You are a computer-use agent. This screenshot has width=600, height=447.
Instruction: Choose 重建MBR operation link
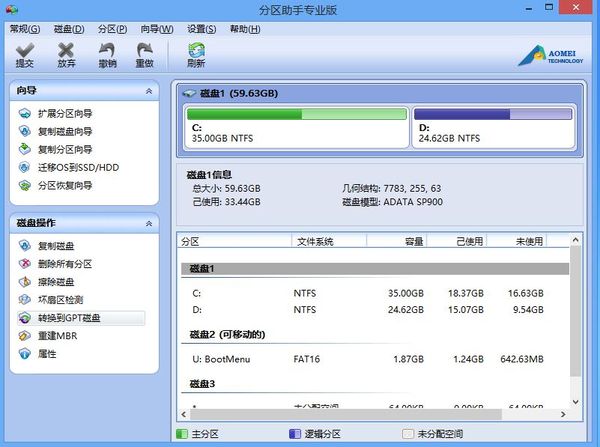coord(57,336)
